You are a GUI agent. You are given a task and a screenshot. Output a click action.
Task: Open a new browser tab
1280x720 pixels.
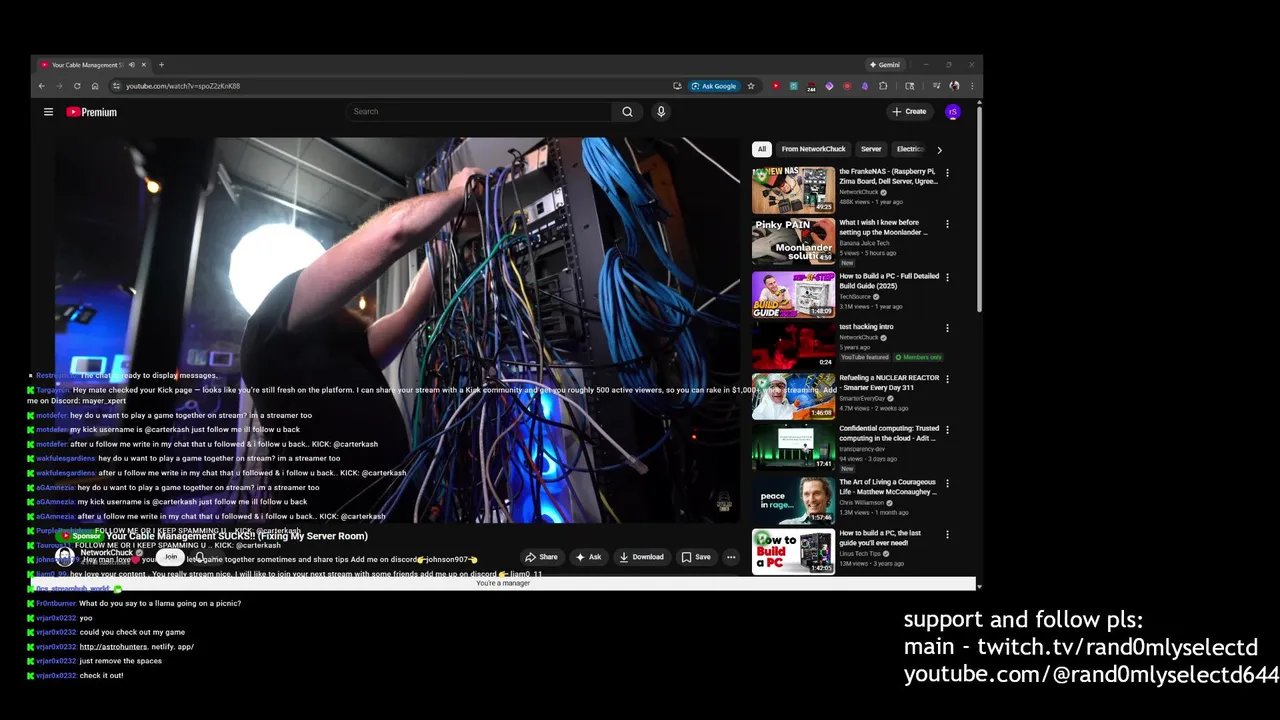161,65
